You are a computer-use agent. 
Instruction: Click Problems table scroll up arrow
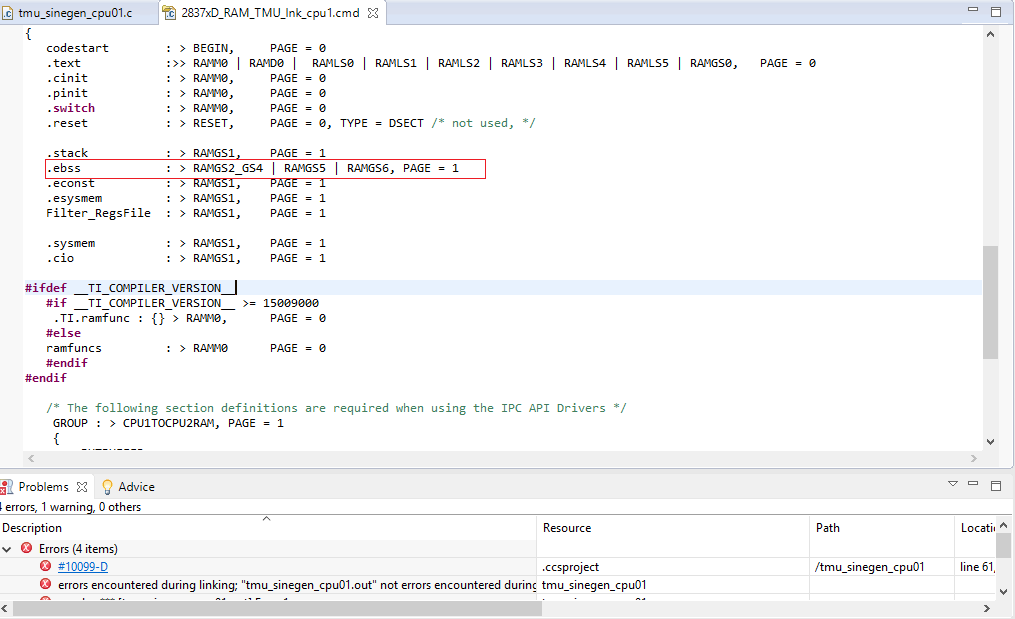coord(1003,525)
